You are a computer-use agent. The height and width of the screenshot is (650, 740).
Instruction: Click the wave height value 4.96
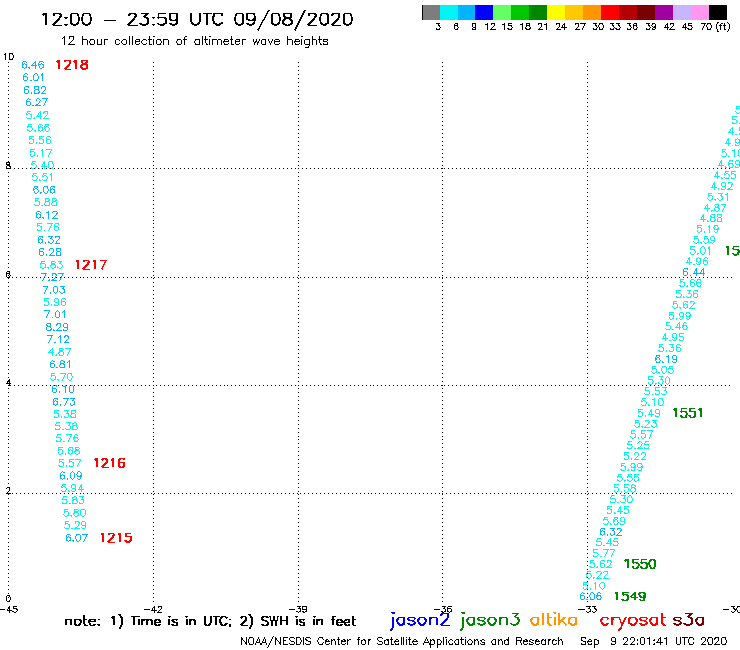[x=697, y=261]
